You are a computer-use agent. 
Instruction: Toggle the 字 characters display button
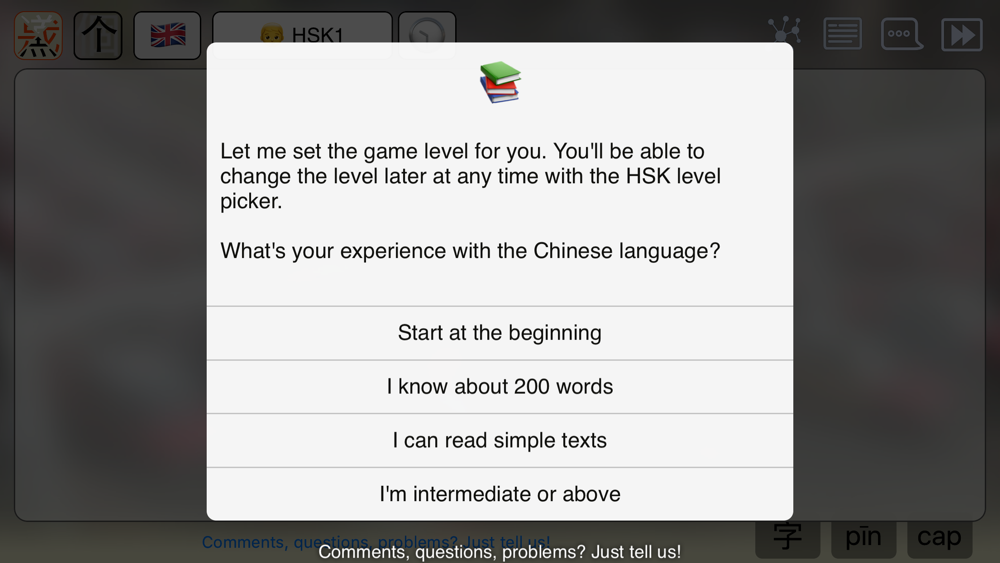click(788, 538)
